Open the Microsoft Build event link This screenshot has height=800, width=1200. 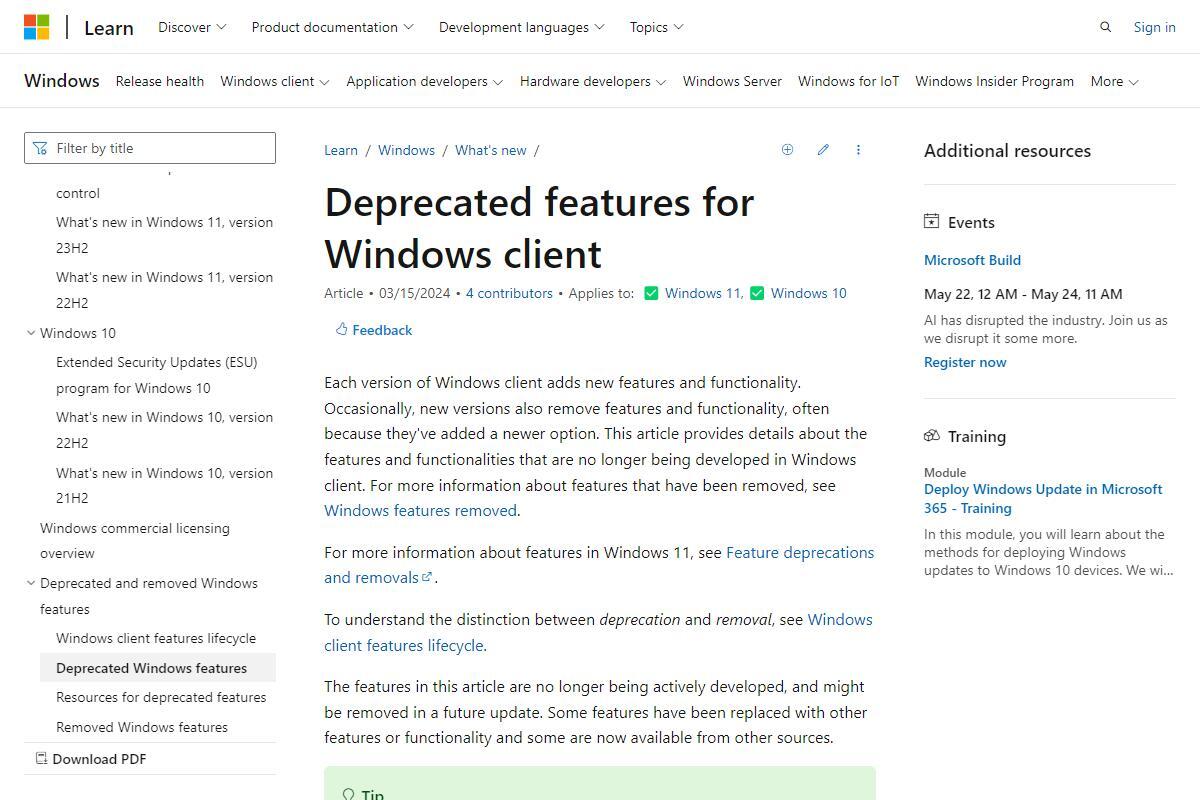click(x=972, y=260)
